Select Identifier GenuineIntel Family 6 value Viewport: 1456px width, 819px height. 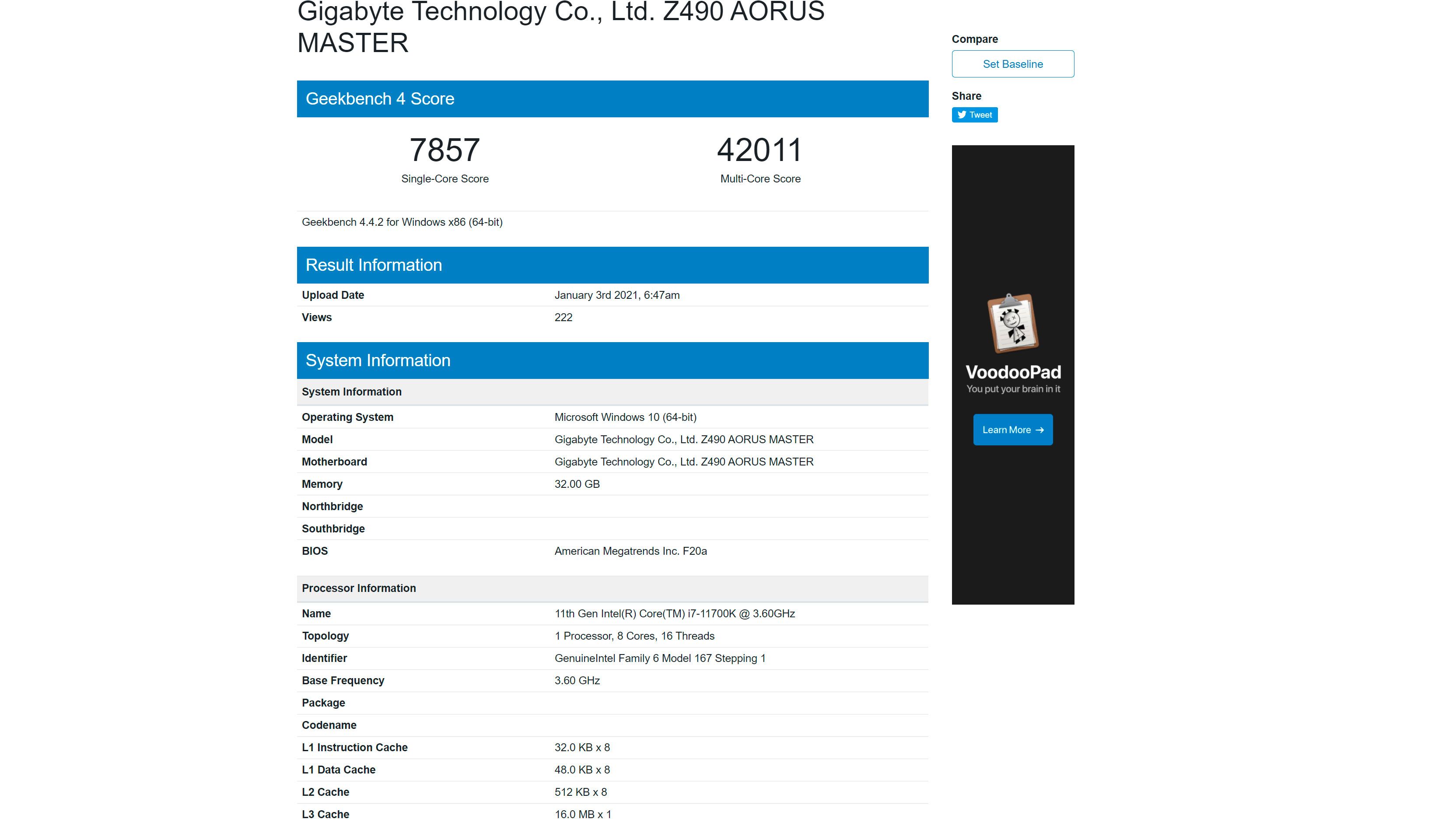click(x=660, y=658)
